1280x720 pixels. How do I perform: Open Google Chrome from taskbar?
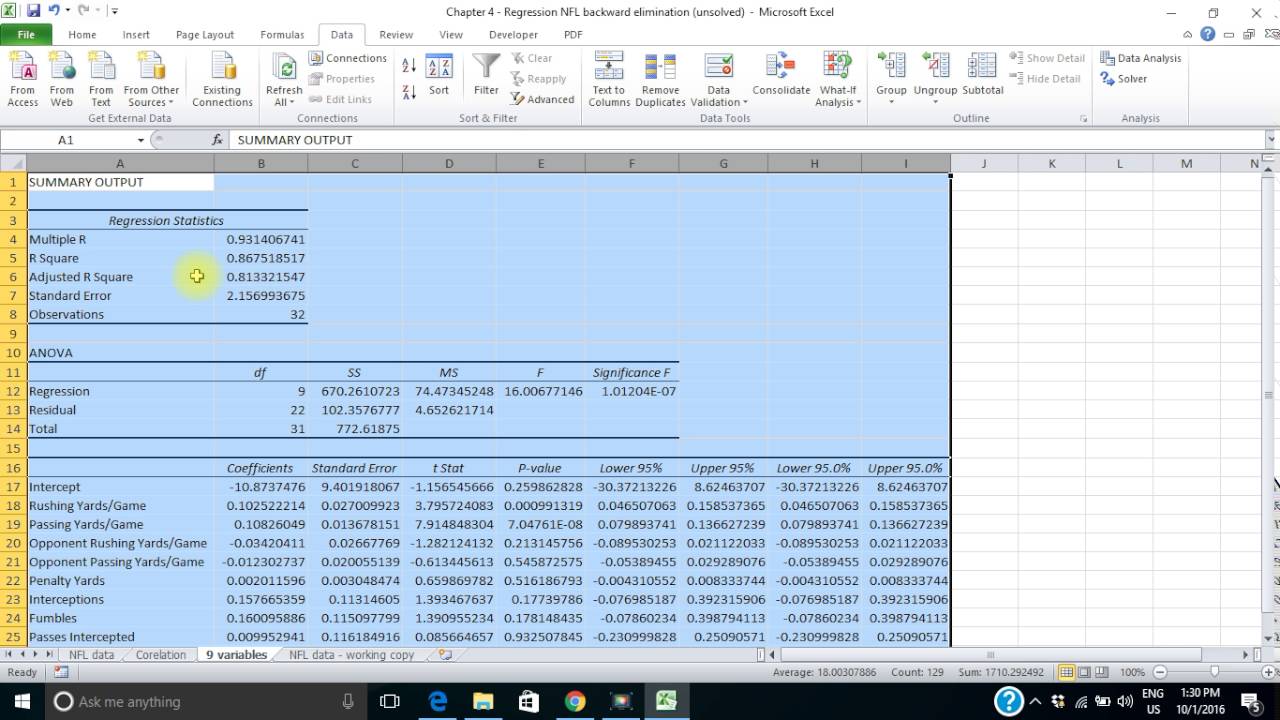tap(575, 701)
